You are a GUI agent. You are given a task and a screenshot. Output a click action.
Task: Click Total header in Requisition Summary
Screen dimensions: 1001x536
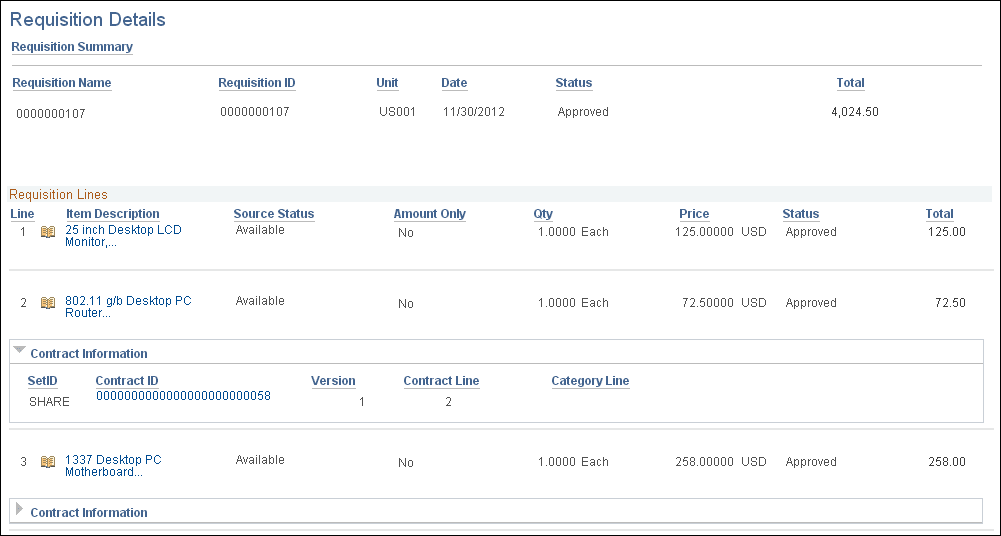coord(850,83)
